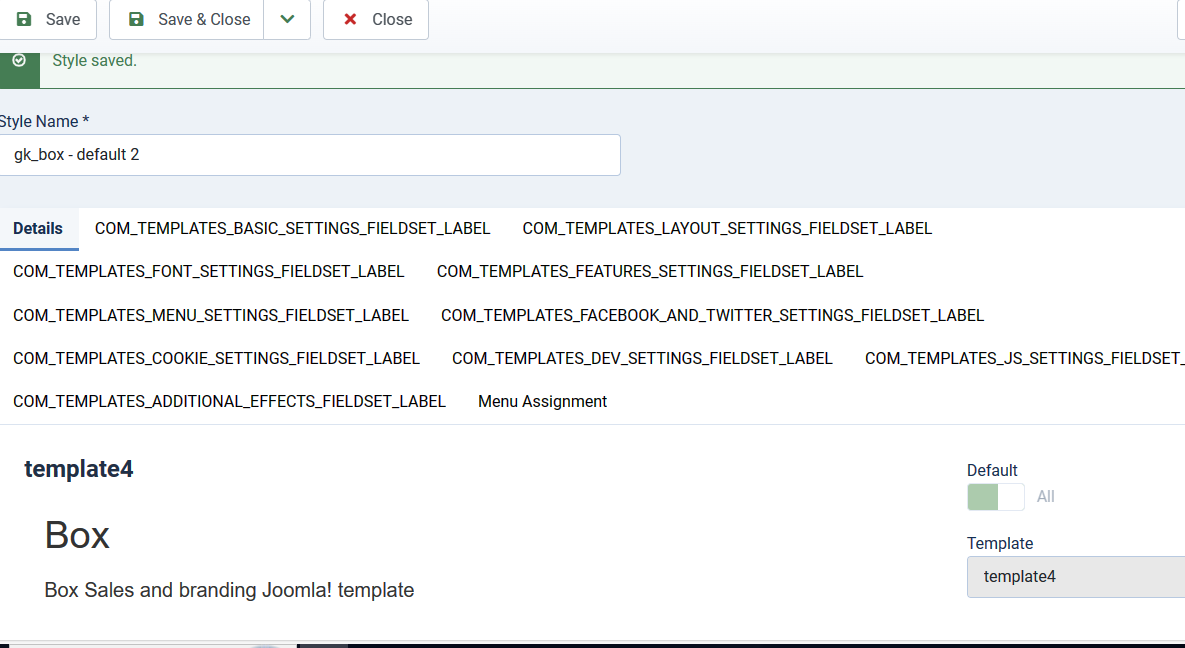Click the Style Name input field
The width and height of the screenshot is (1185, 648).
(x=310, y=155)
